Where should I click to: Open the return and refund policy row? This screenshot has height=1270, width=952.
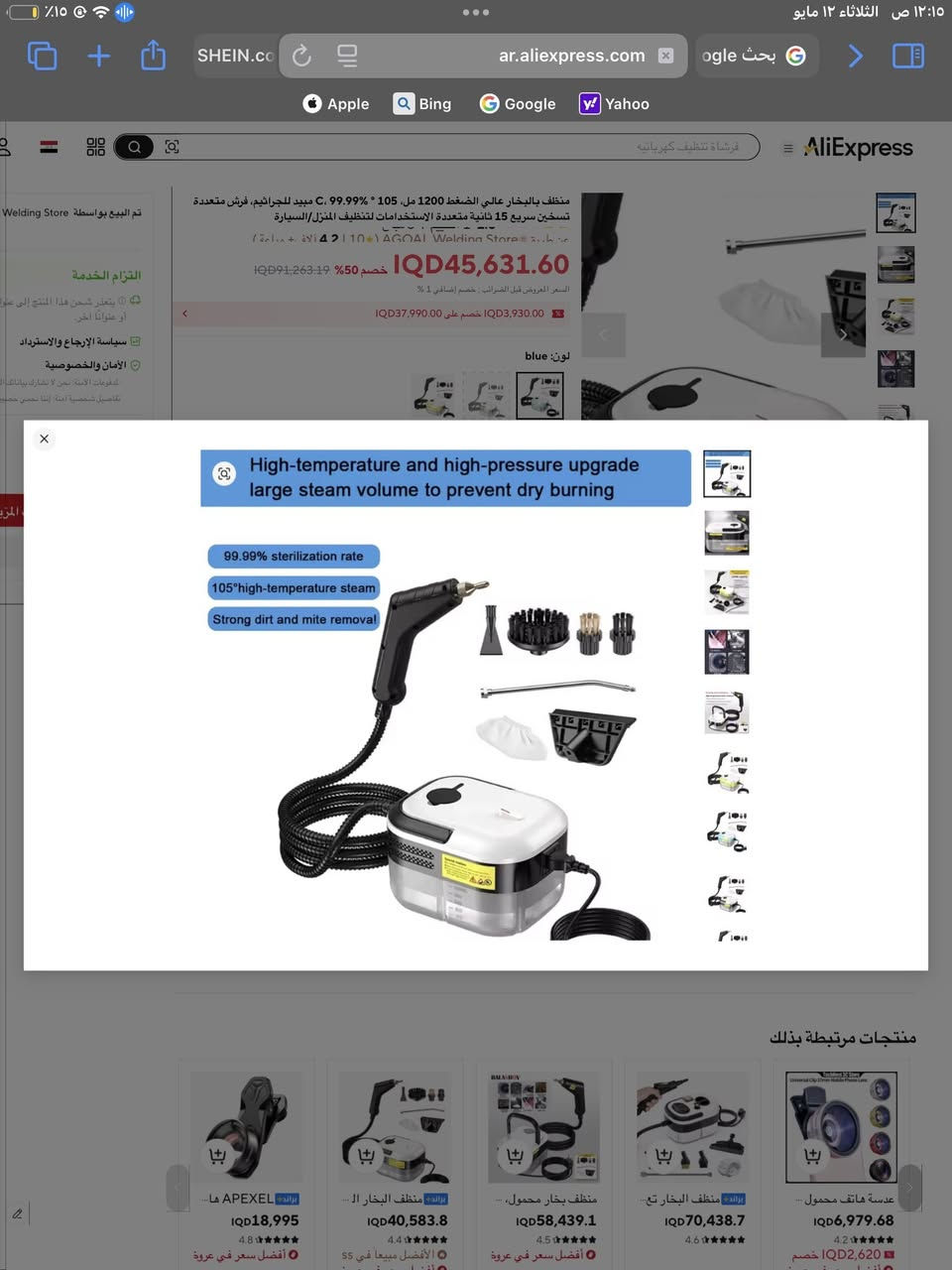[x=79, y=341]
